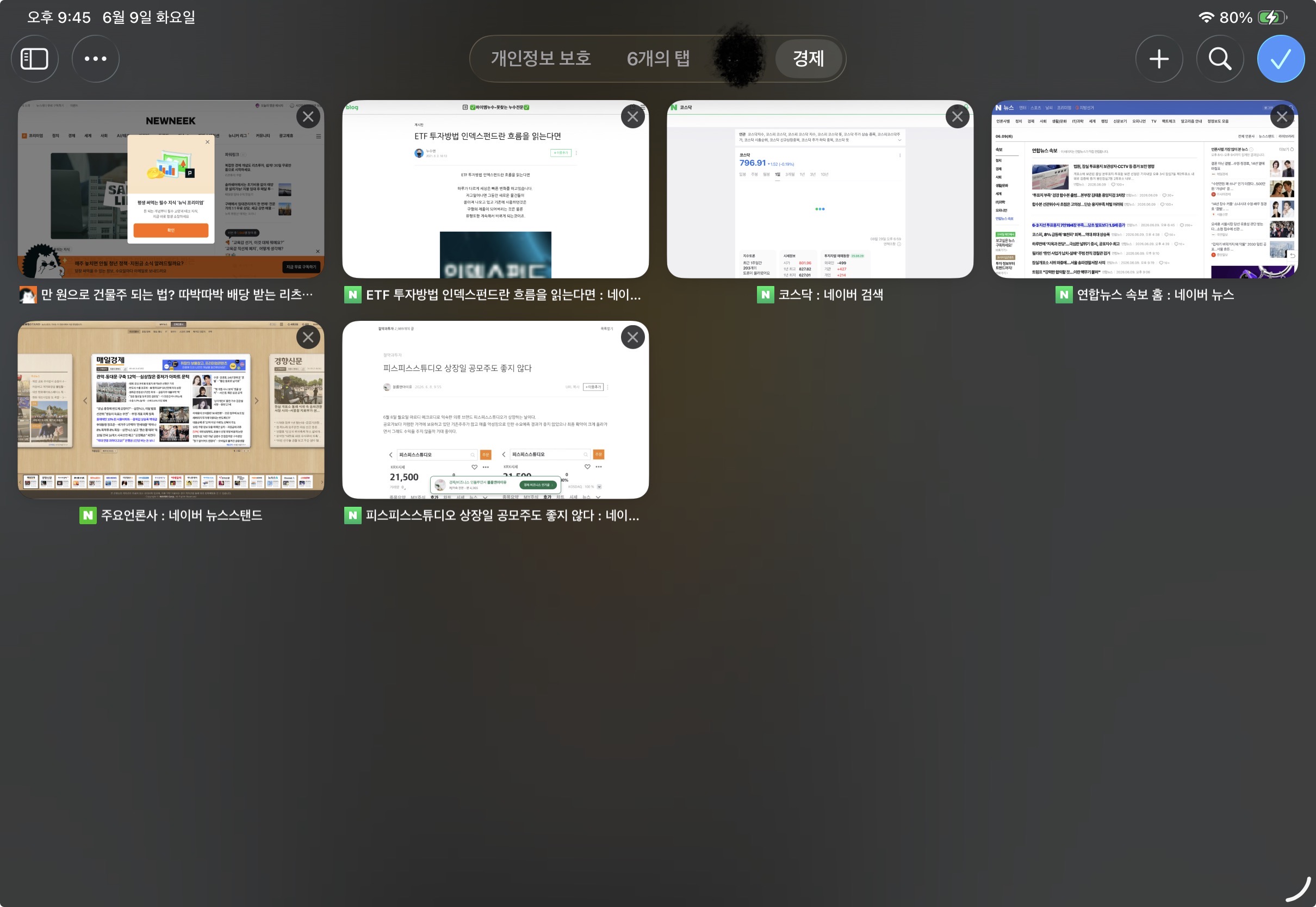Image resolution: width=1316 pixels, height=907 pixels.
Task: Open the 매일경제 뉴스스탠드 thumbnail
Action: click(171, 410)
